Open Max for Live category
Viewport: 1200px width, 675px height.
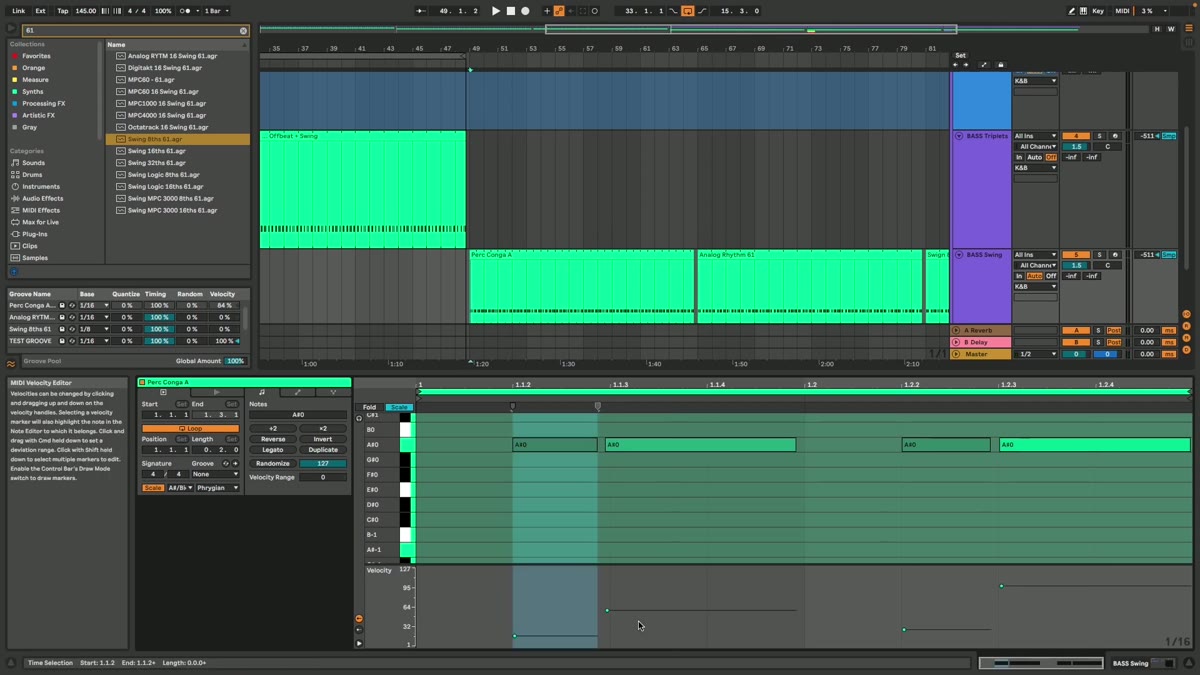tap(41, 222)
